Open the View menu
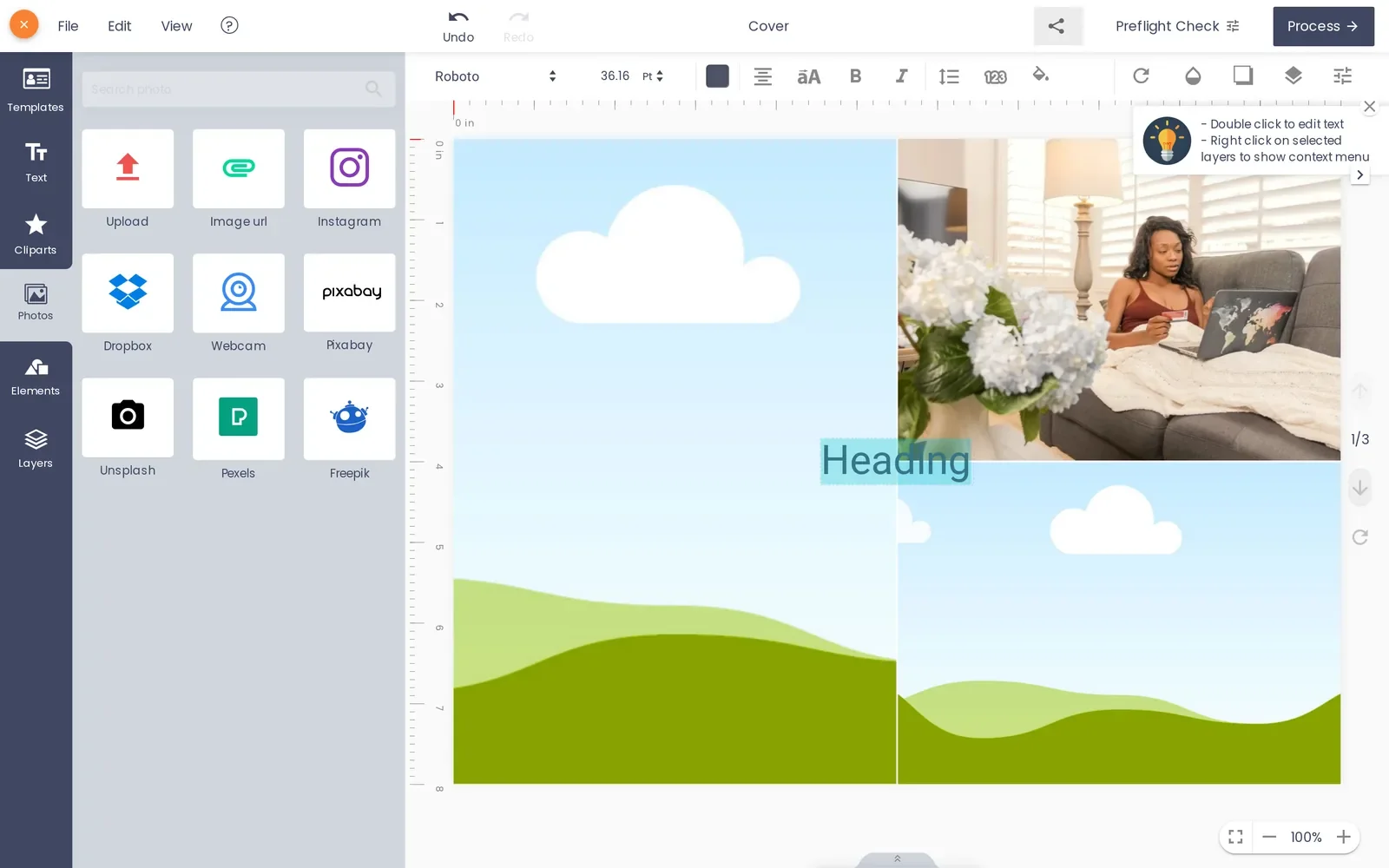1389x868 pixels. point(176,26)
